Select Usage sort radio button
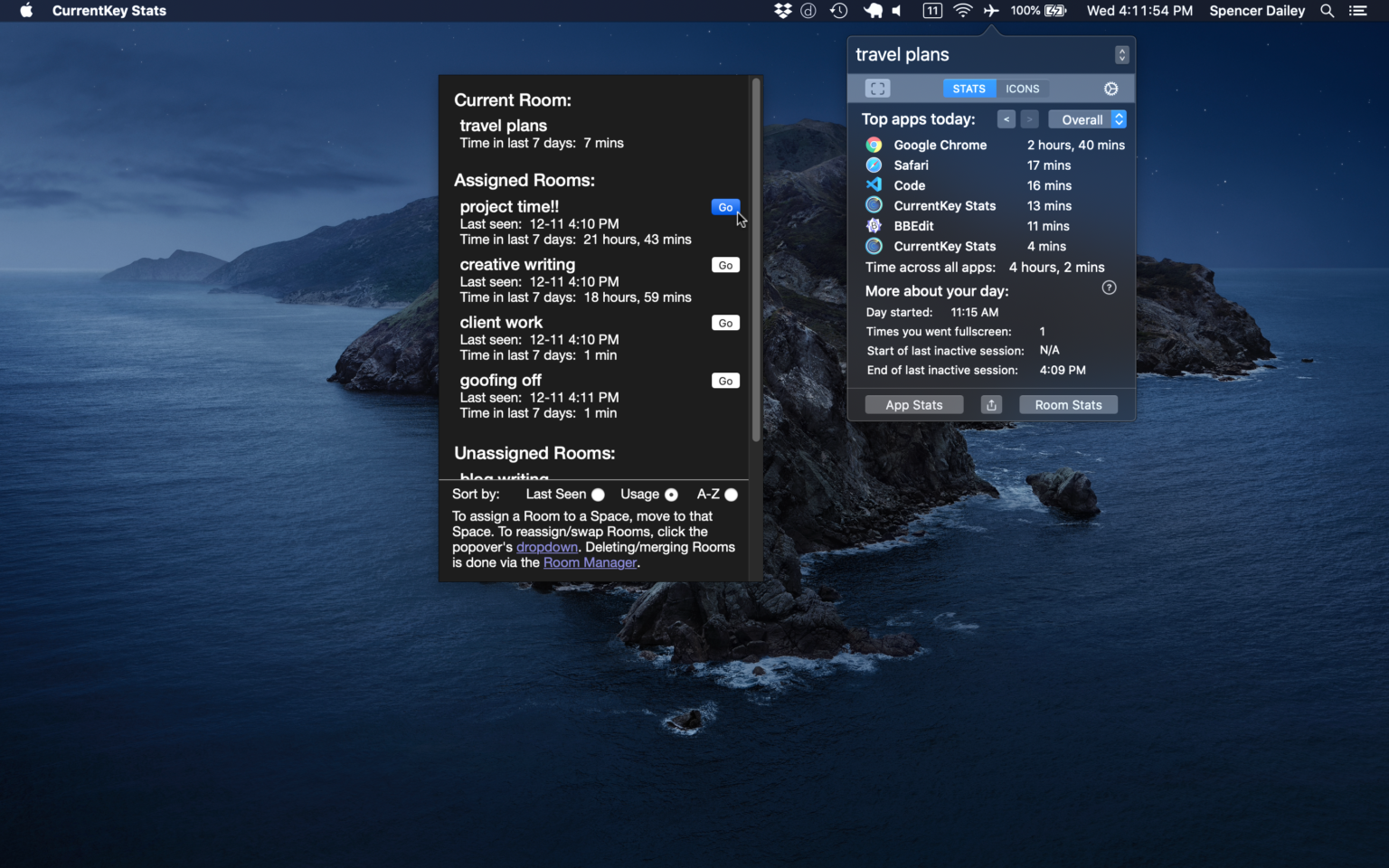The width and height of the screenshot is (1389, 868). (x=671, y=495)
